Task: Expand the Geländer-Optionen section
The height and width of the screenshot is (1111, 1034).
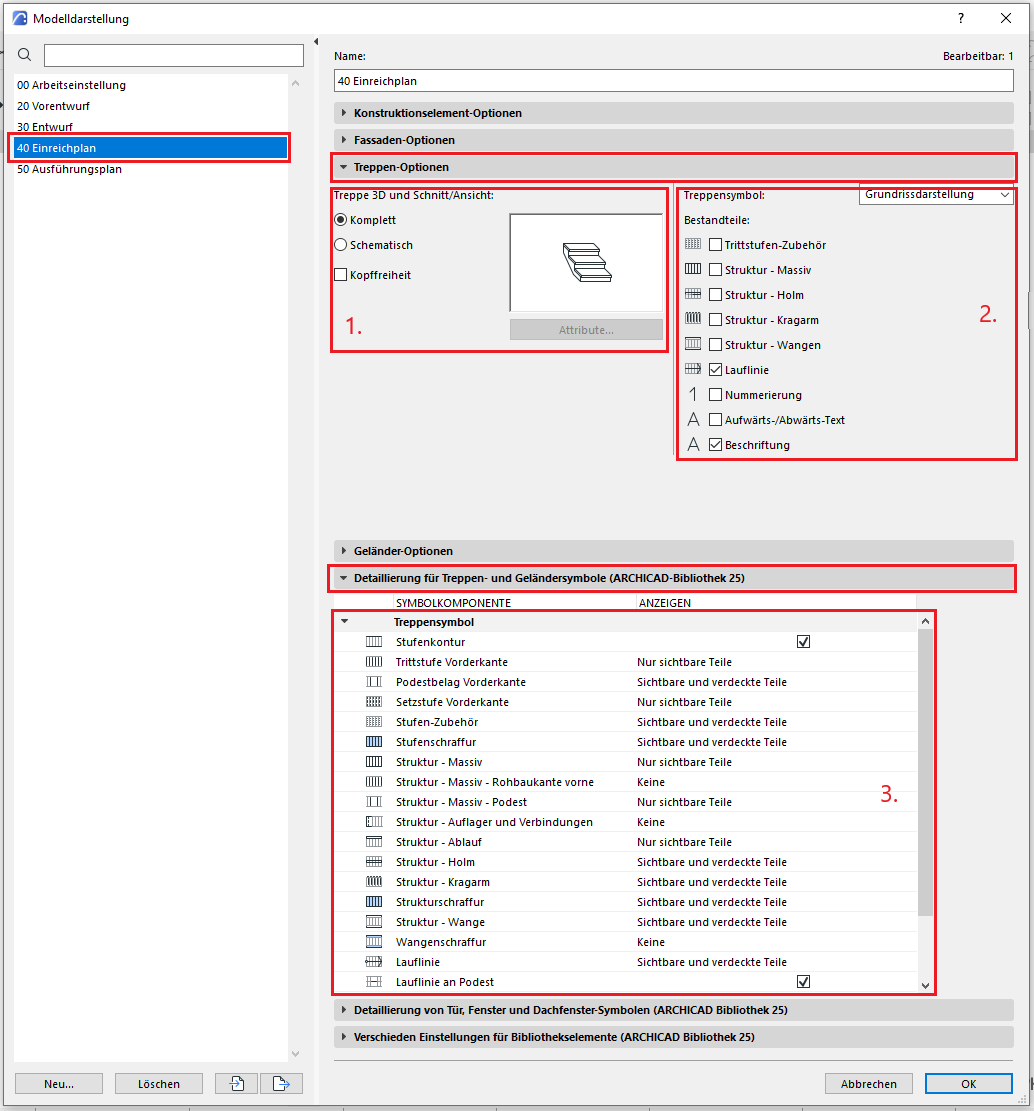Action: click(x=403, y=551)
